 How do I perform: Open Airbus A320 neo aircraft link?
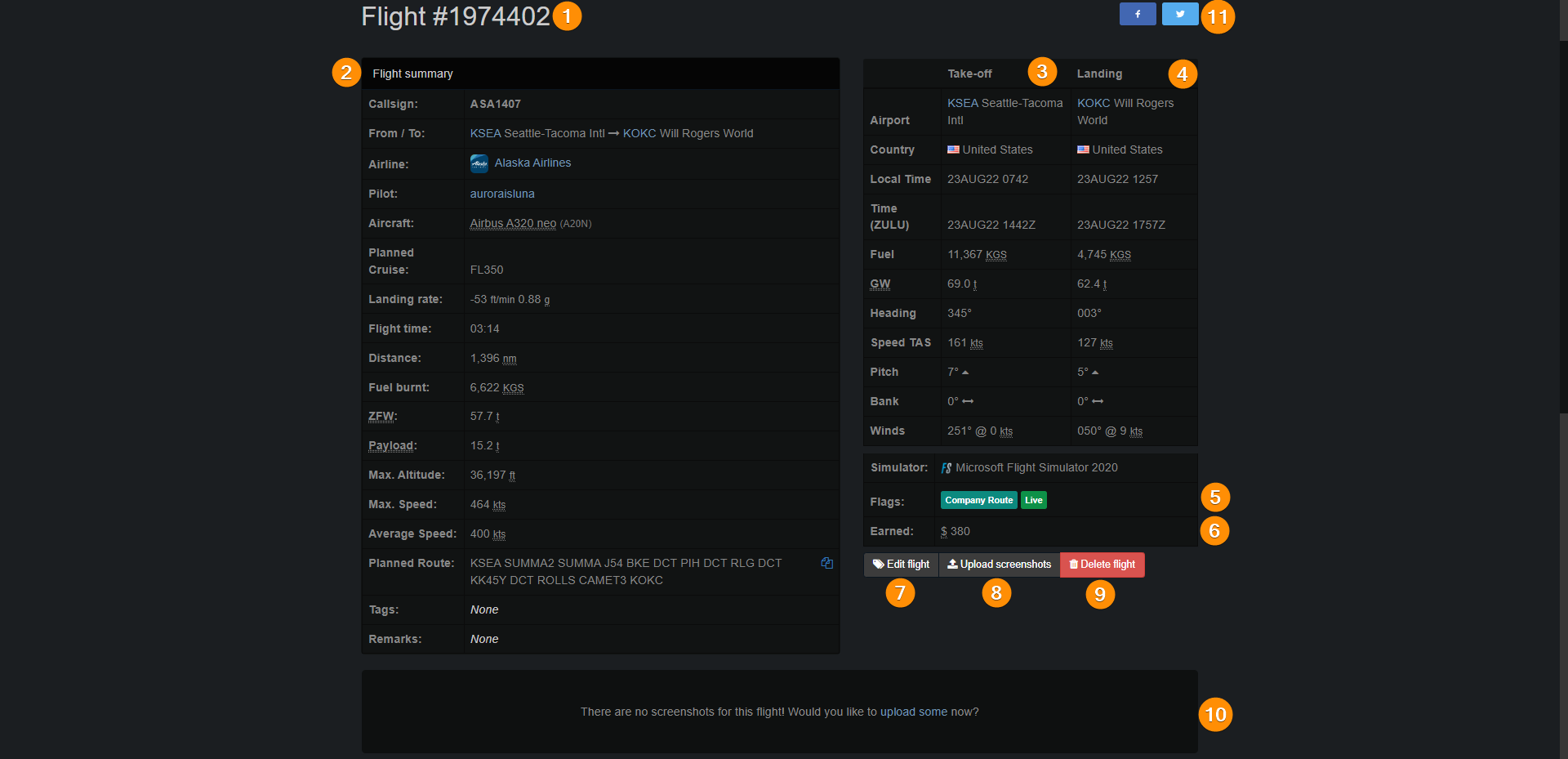pyautogui.click(x=513, y=223)
